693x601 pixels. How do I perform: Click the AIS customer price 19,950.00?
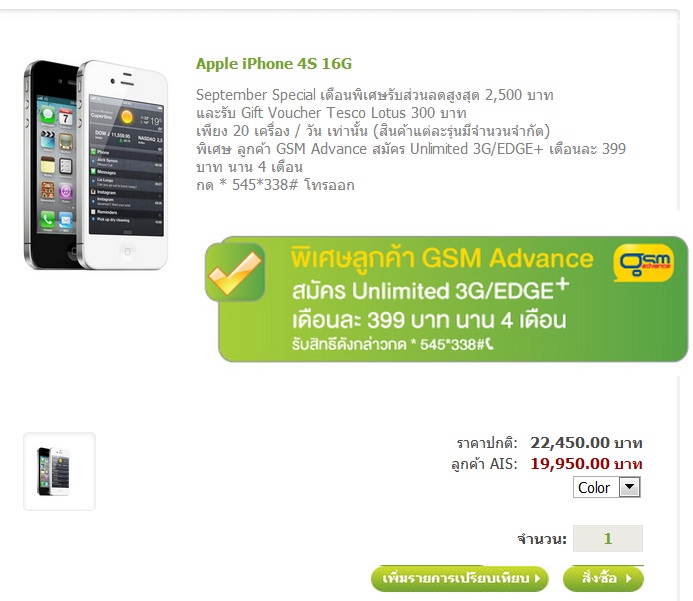(x=570, y=464)
